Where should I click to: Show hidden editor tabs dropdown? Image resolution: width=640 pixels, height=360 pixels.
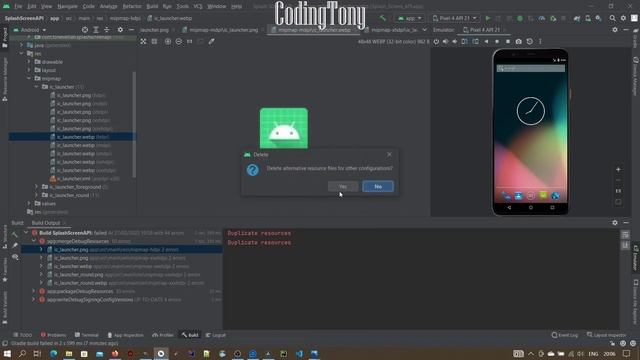point(424,30)
